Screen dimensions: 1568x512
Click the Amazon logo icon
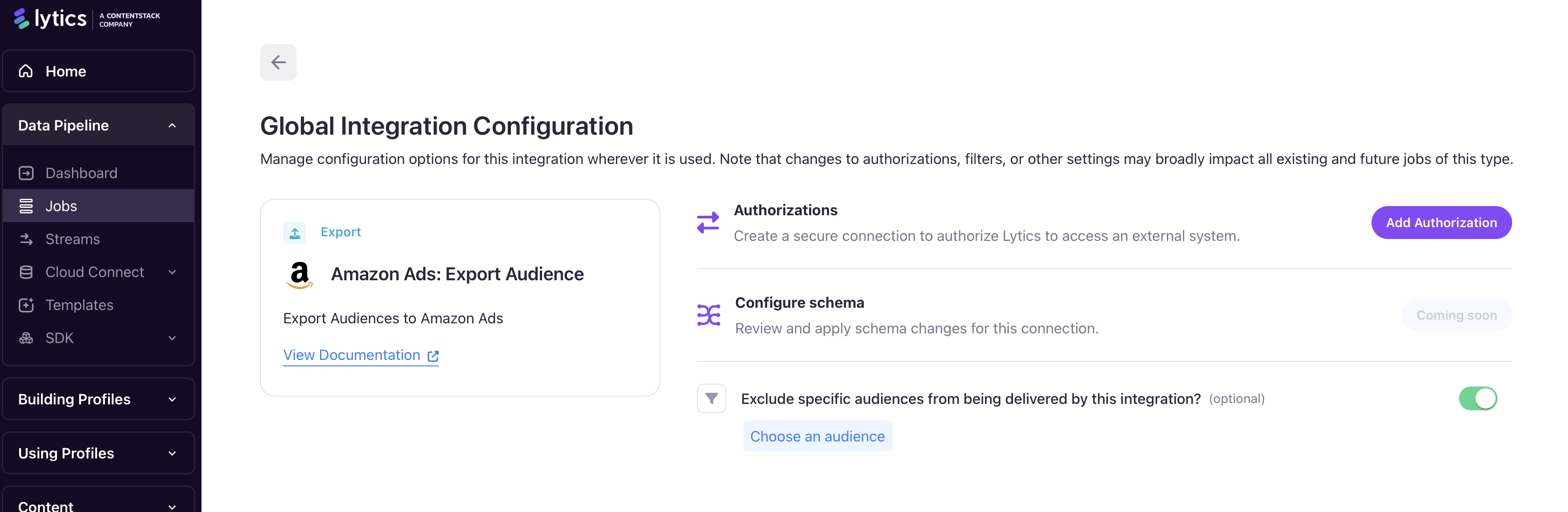(x=299, y=275)
